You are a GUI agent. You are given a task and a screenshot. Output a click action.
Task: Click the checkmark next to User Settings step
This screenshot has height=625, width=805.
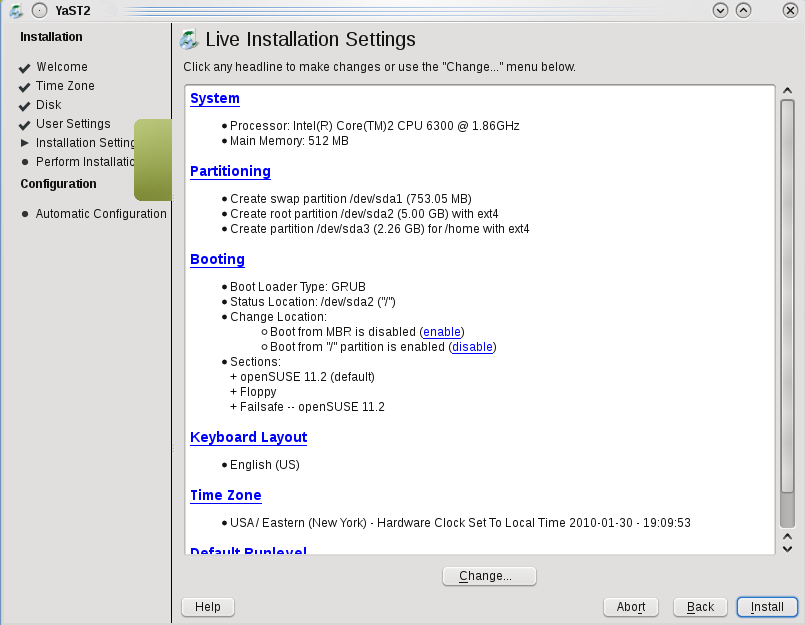pos(24,125)
